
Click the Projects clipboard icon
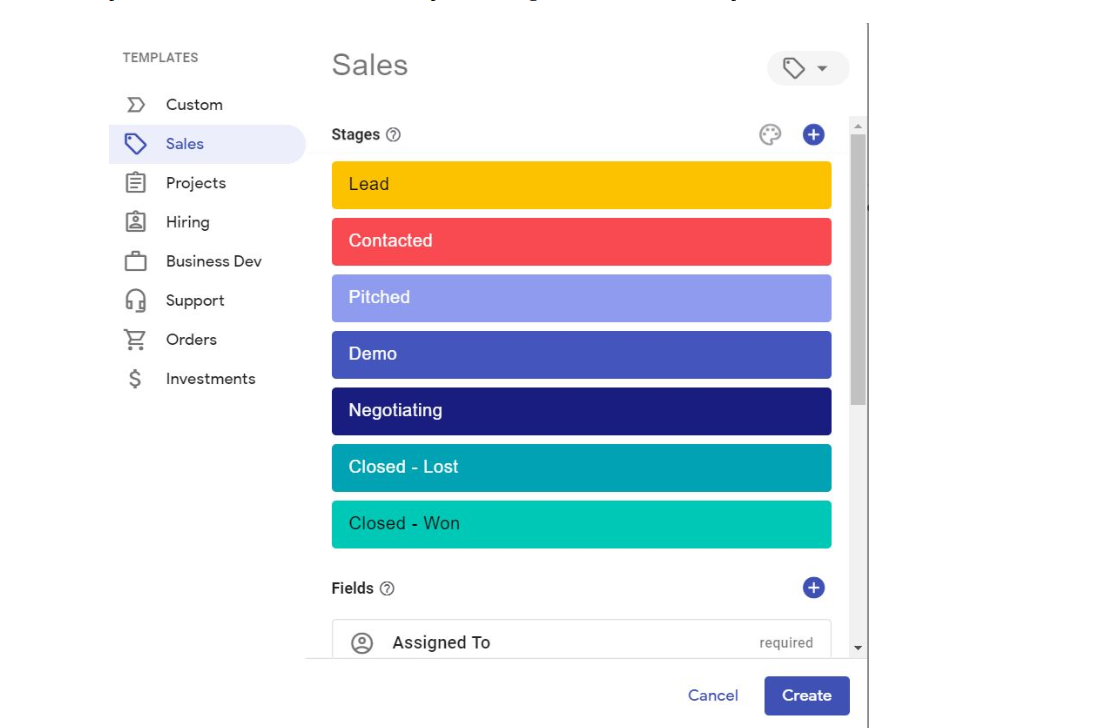(x=135, y=183)
